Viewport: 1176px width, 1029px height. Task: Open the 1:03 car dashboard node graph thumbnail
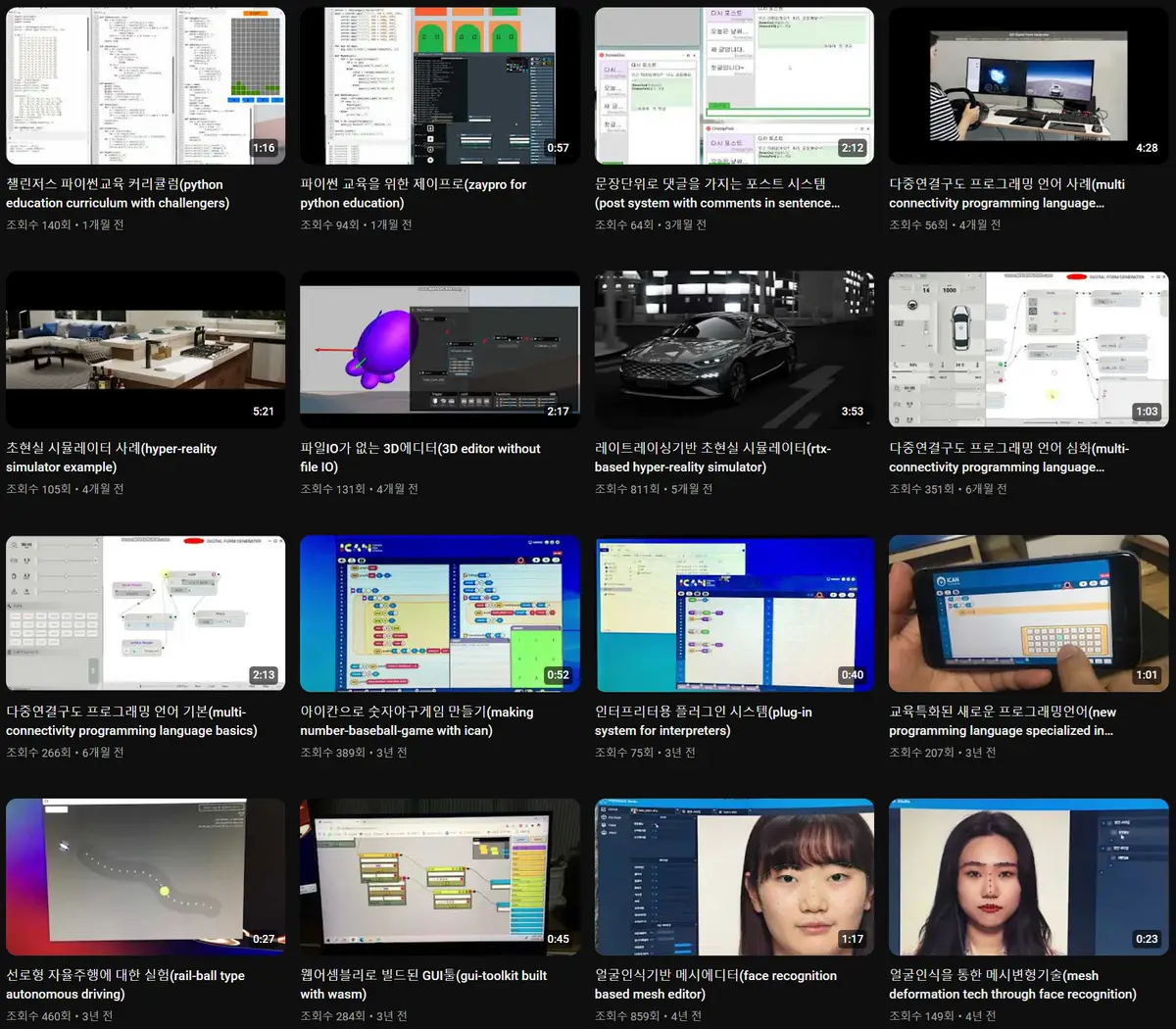1028,350
